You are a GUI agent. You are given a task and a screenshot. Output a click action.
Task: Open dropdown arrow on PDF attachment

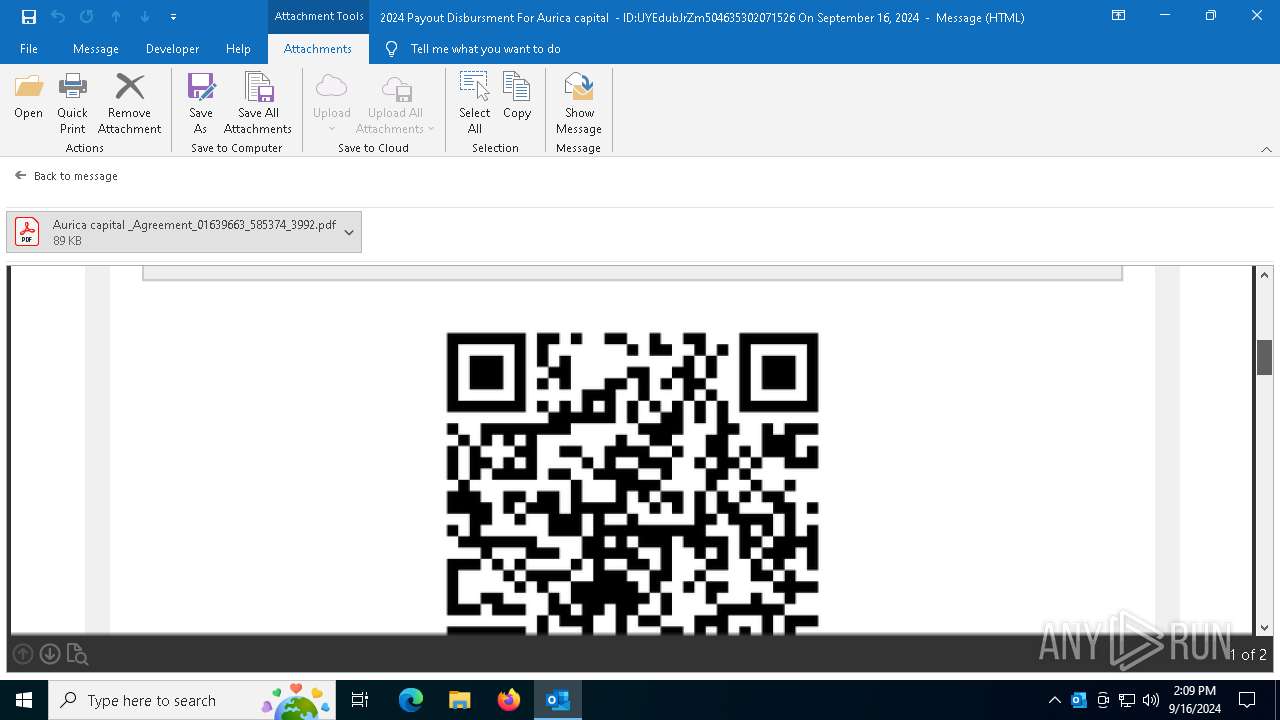click(x=349, y=232)
